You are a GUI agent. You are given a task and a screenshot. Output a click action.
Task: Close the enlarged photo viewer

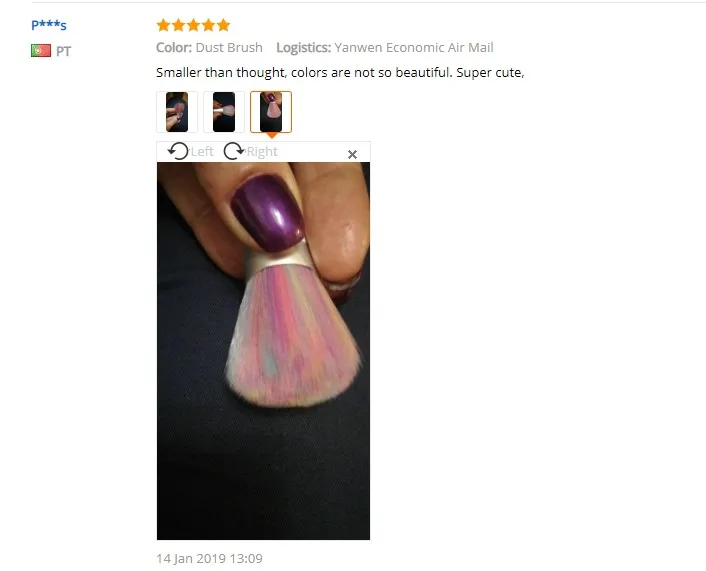coord(353,154)
